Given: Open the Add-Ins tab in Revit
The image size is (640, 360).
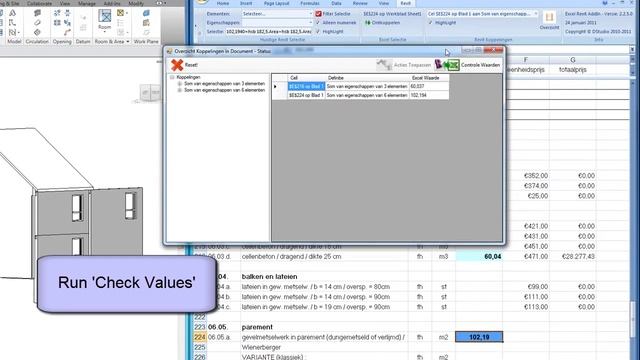Looking at the screenshot, I should [112, 3].
